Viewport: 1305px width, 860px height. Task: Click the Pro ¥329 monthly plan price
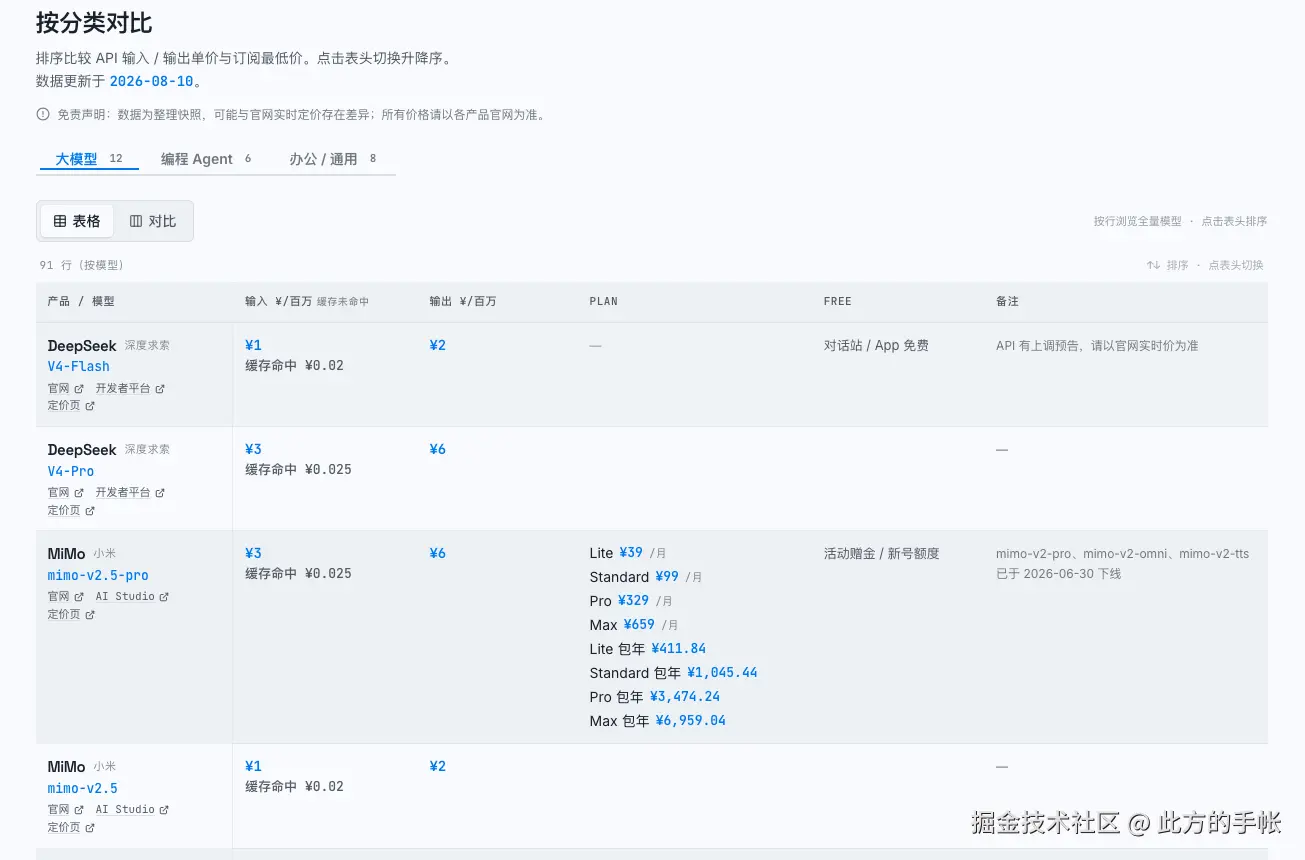pos(631,601)
